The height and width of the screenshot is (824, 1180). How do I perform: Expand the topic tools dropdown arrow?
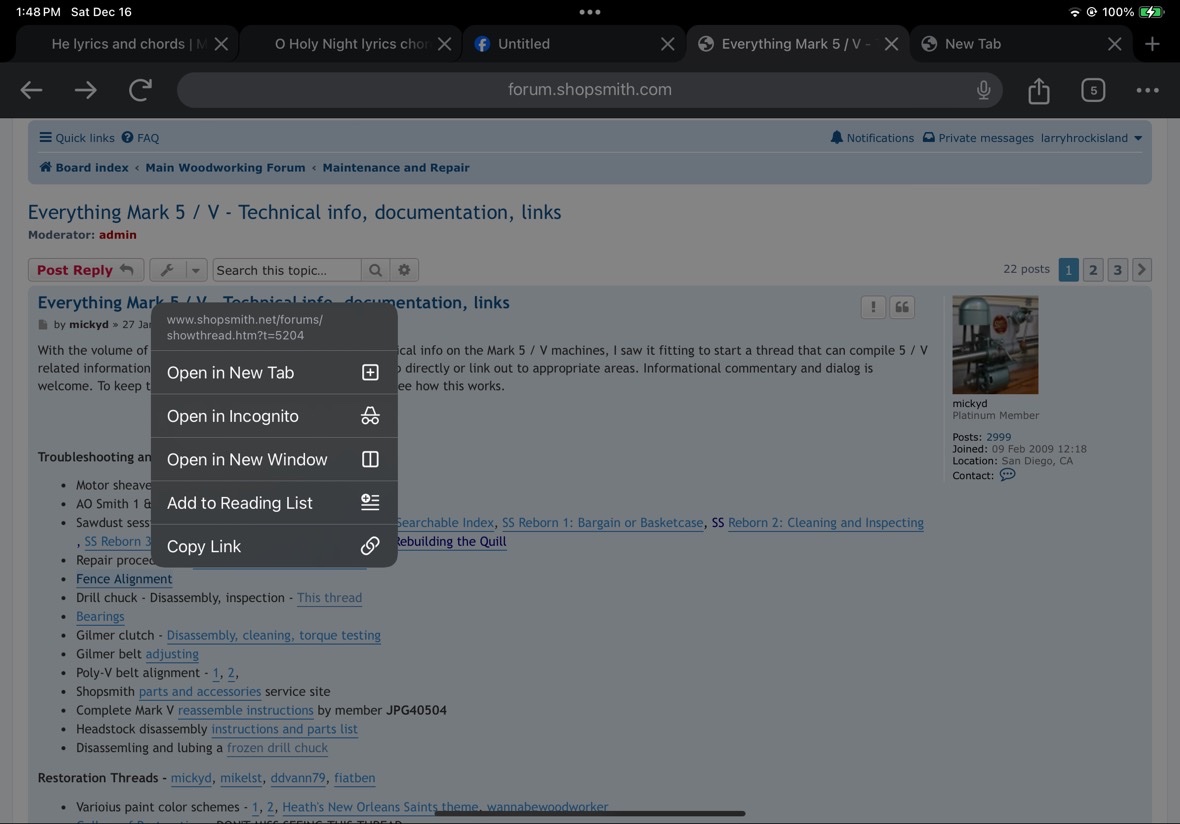196,270
